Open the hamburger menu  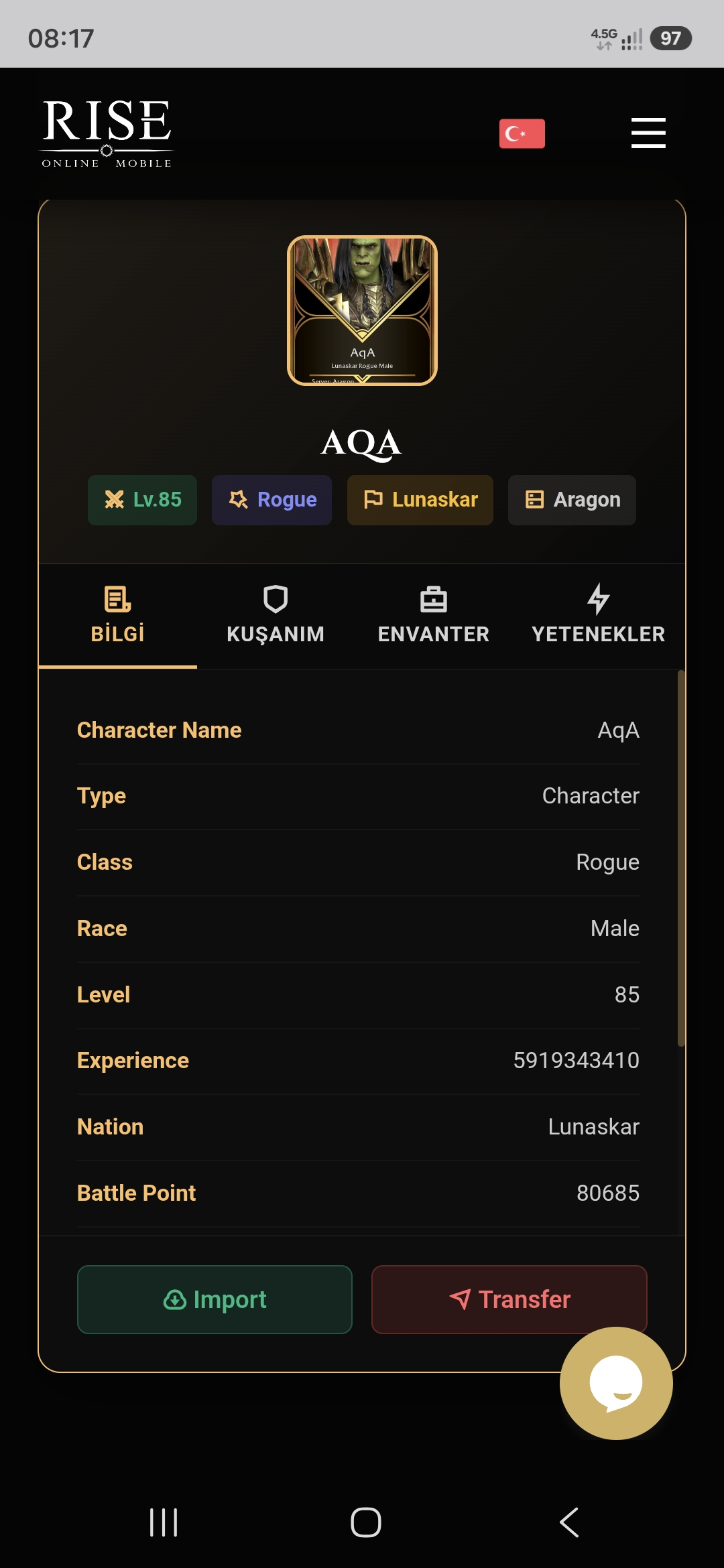[x=648, y=133]
